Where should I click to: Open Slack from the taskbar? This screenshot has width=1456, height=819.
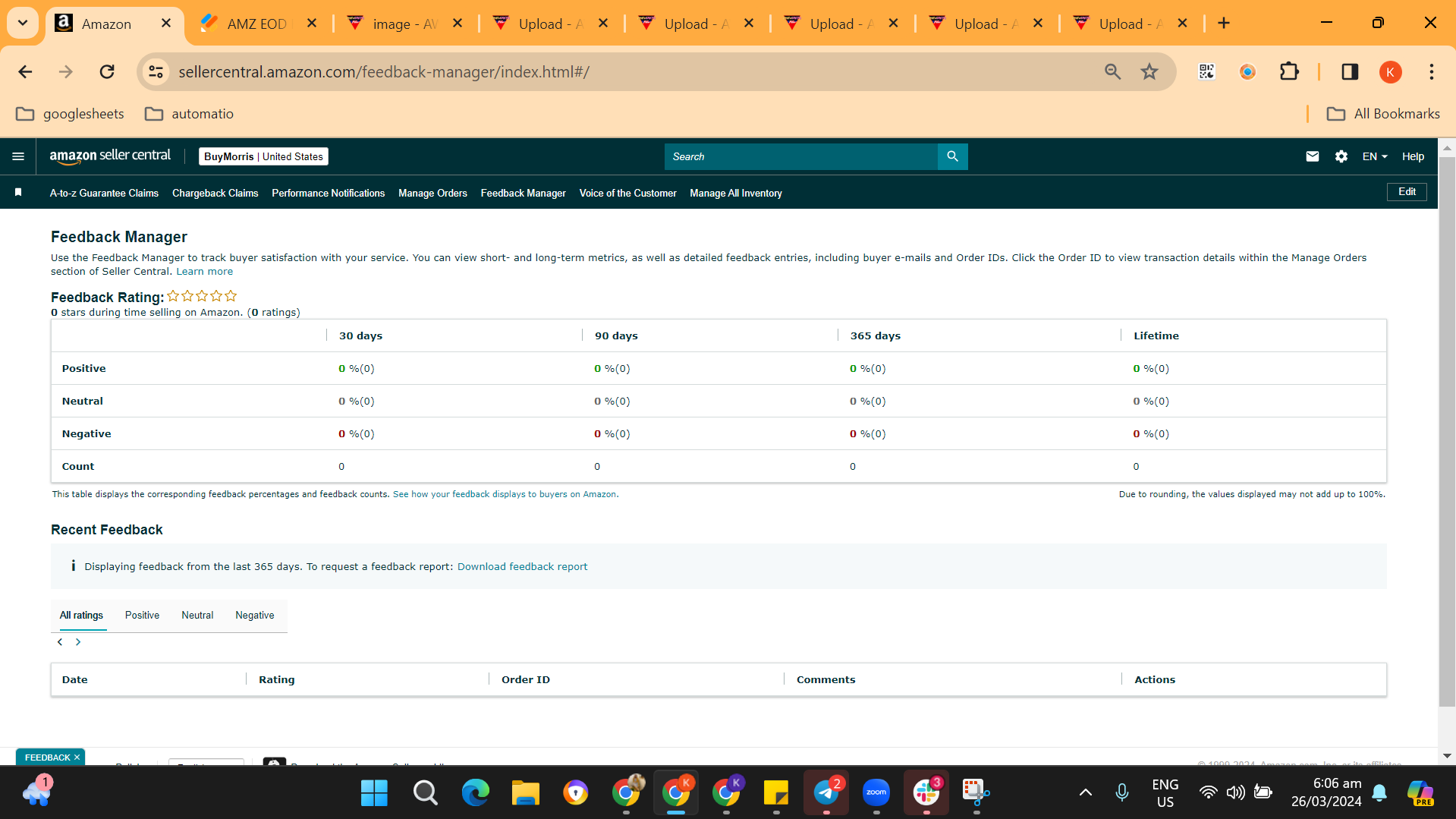(926, 793)
